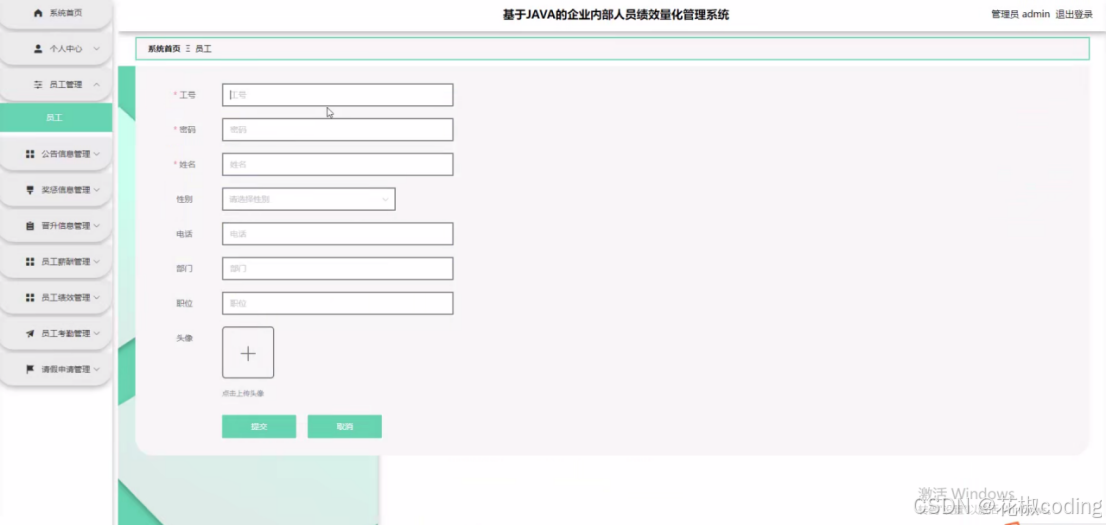Click the plus box to upload 头像
Viewport: 1106px width, 526px height.
click(x=248, y=353)
